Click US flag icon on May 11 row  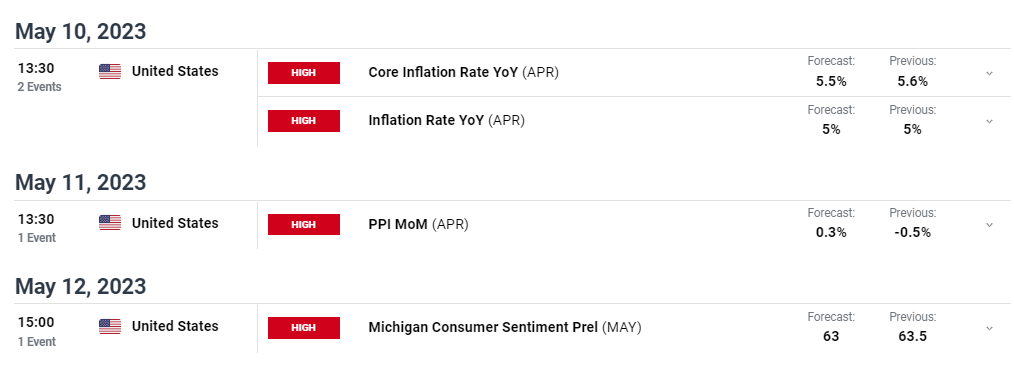tap(110, 223)
